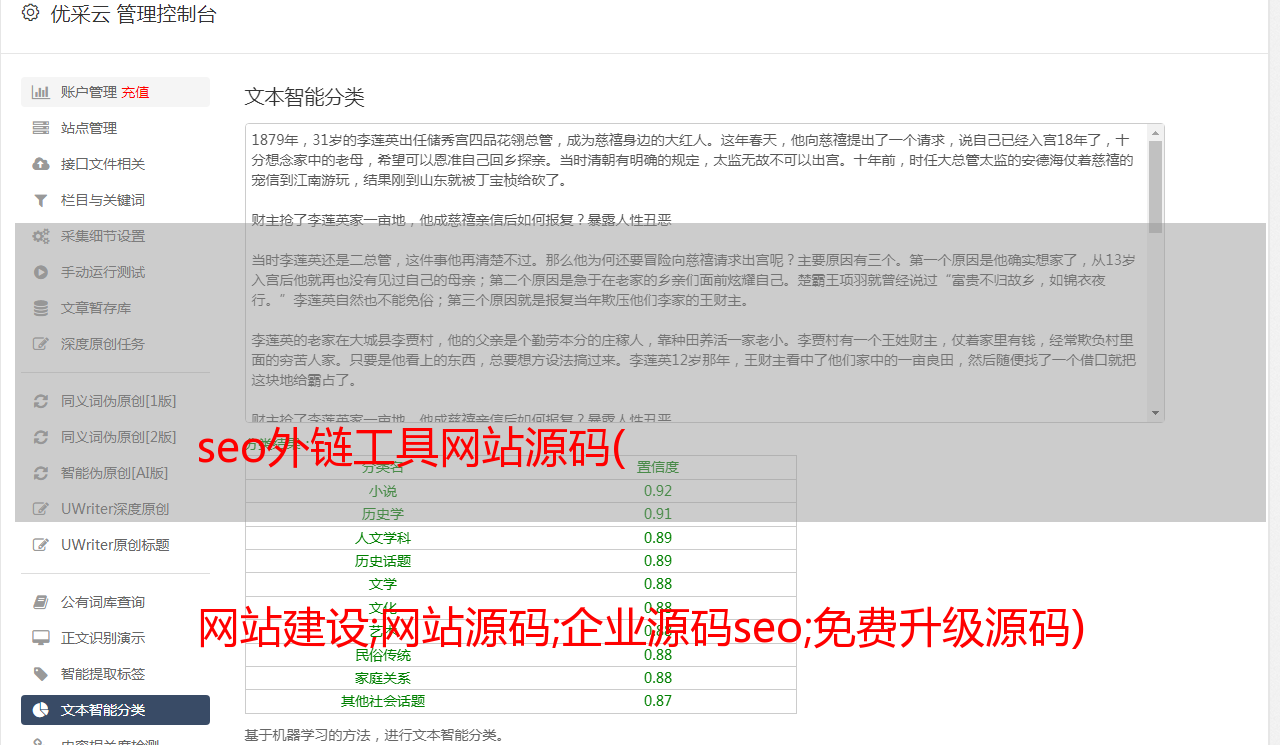Click the 人文学科 category cell

[x=383, y=538]
